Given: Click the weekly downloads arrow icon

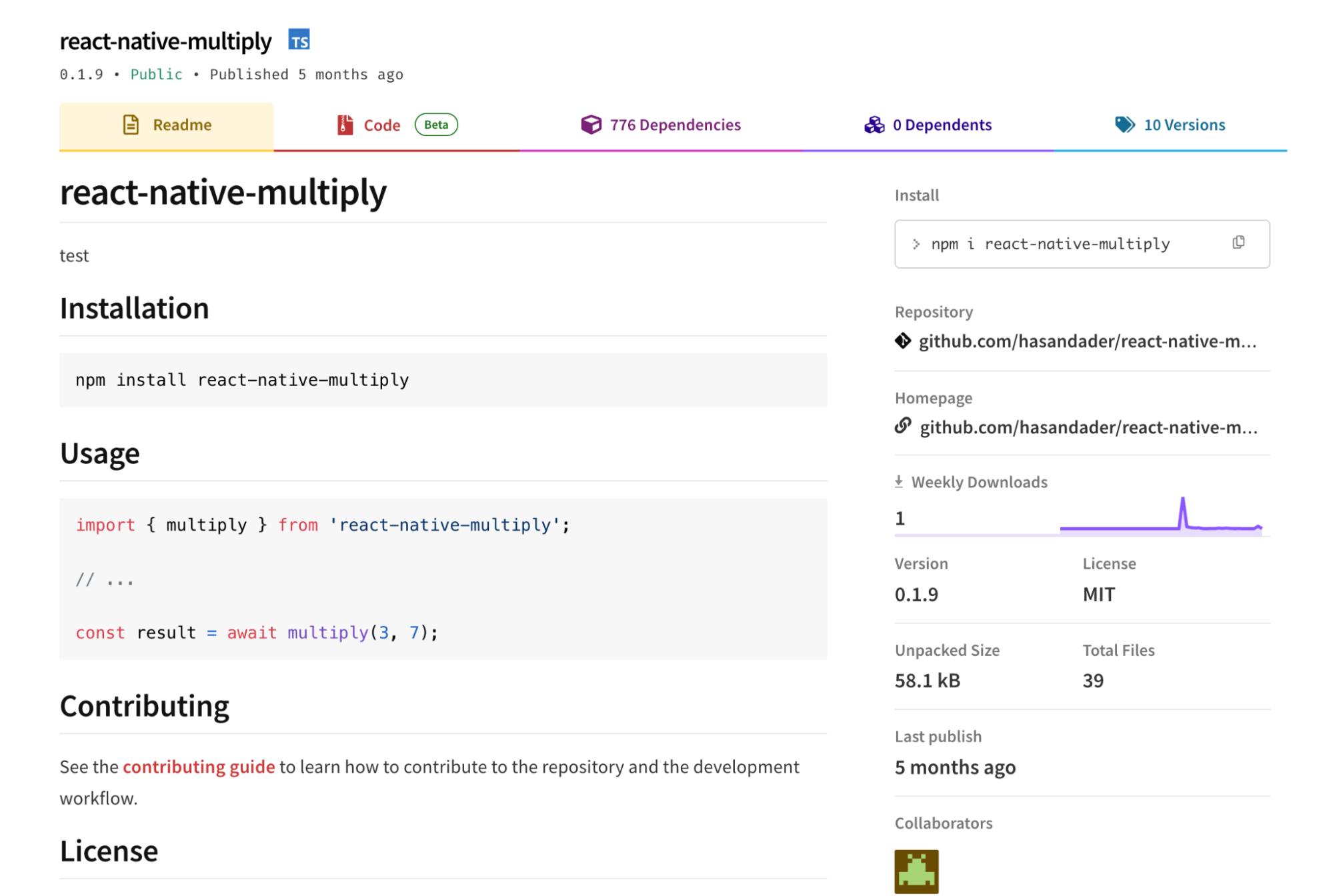Looking at the screenshot, I should pos(899,481).
